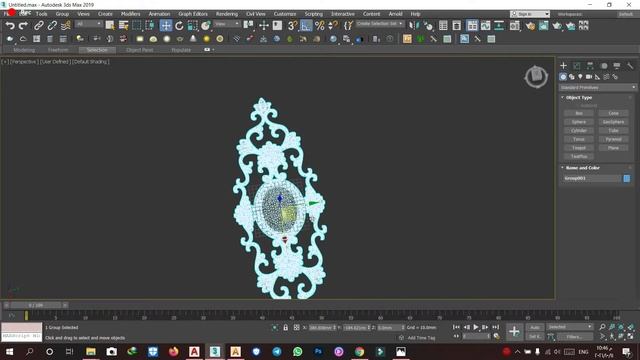Image resolution: width=640 pixels, height=360 pixels.
Task: Click the Play Animation button
Action: click(x=476, y=327)
